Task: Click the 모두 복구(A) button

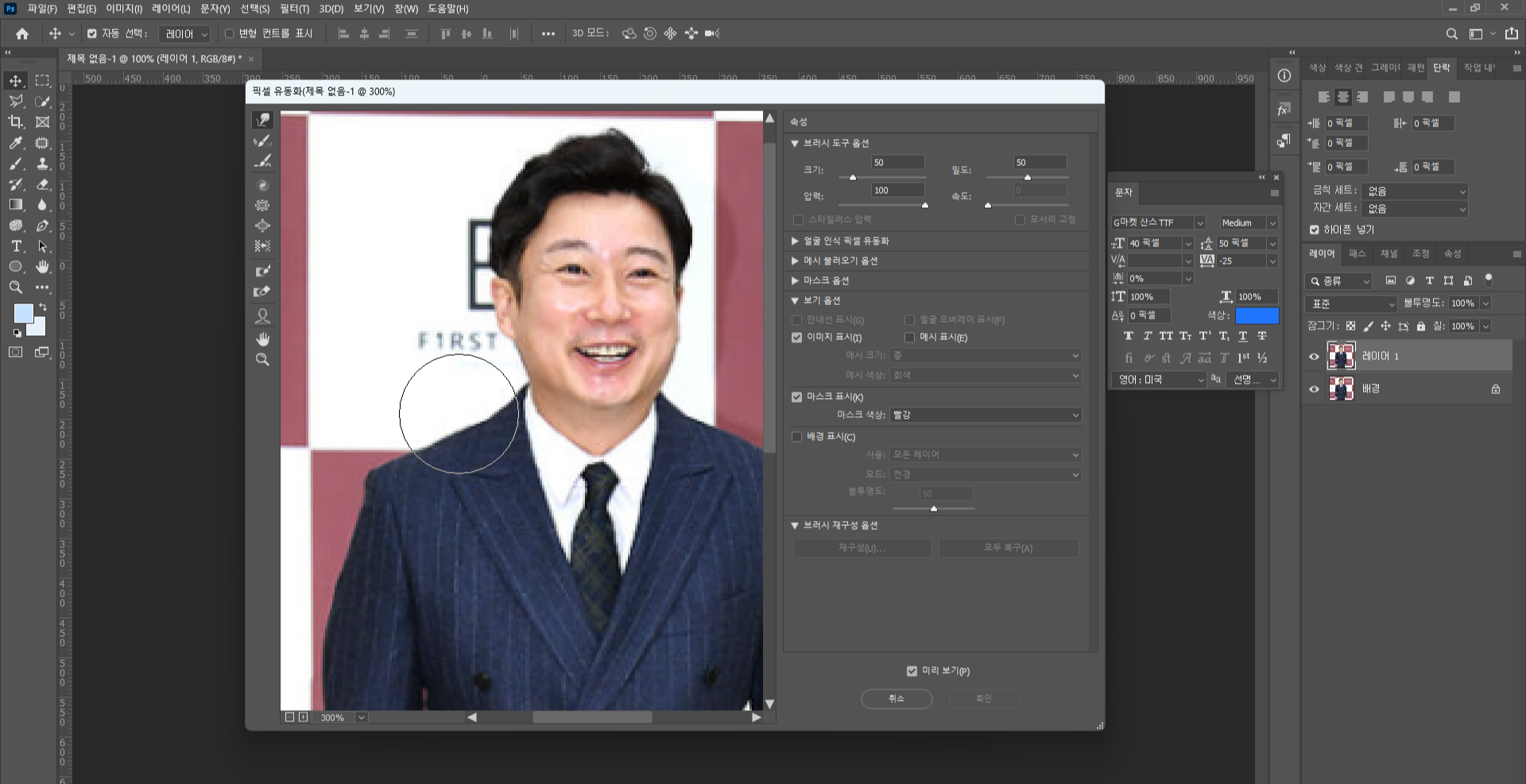Action: (1008, 547)
